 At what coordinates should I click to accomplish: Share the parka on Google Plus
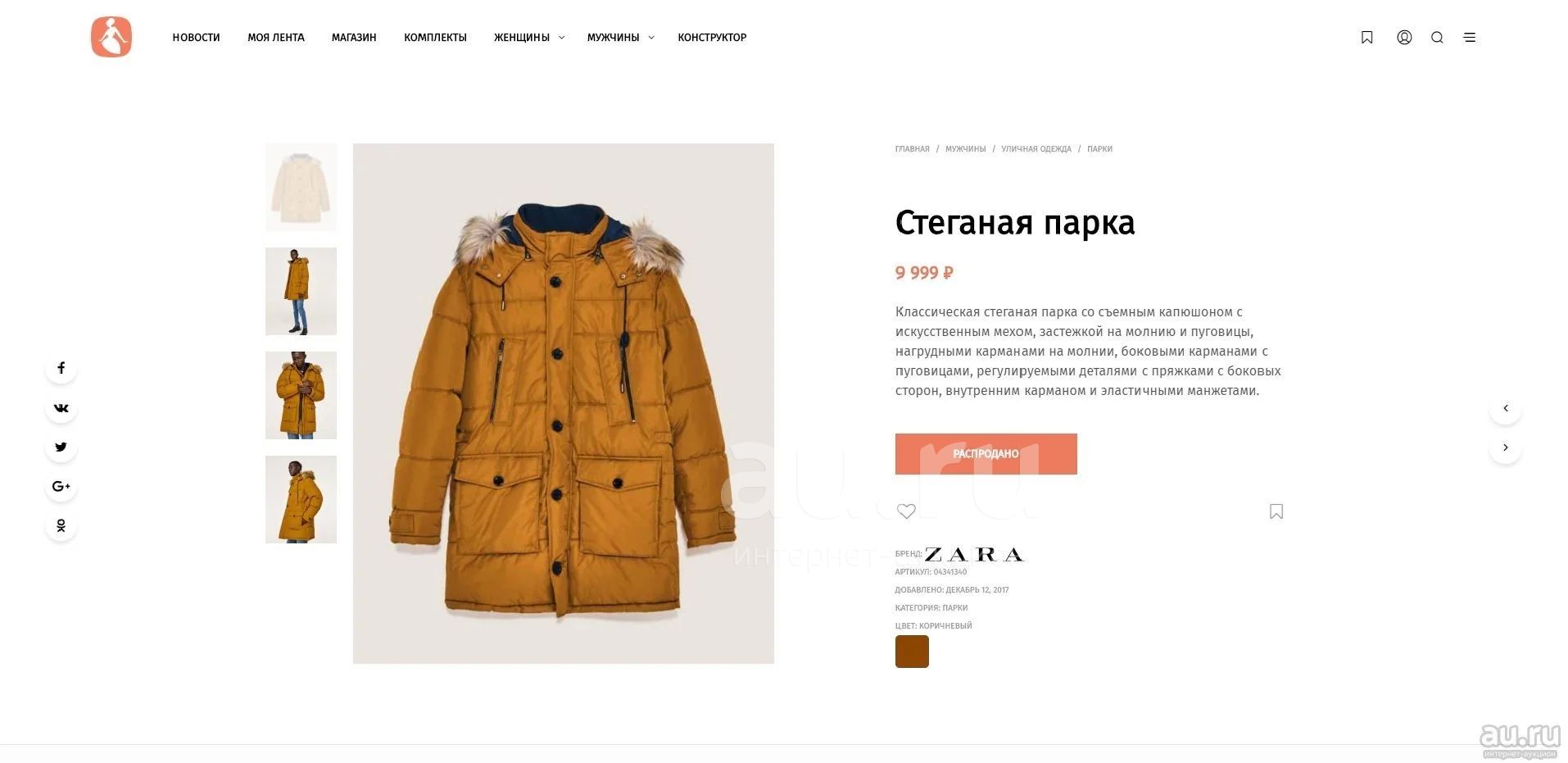61,486
